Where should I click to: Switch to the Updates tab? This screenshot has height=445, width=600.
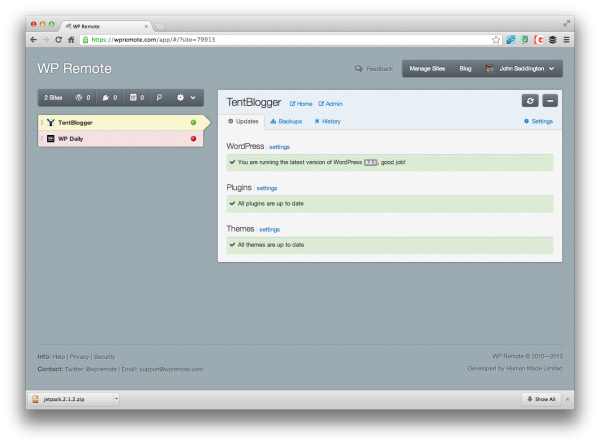243,121
